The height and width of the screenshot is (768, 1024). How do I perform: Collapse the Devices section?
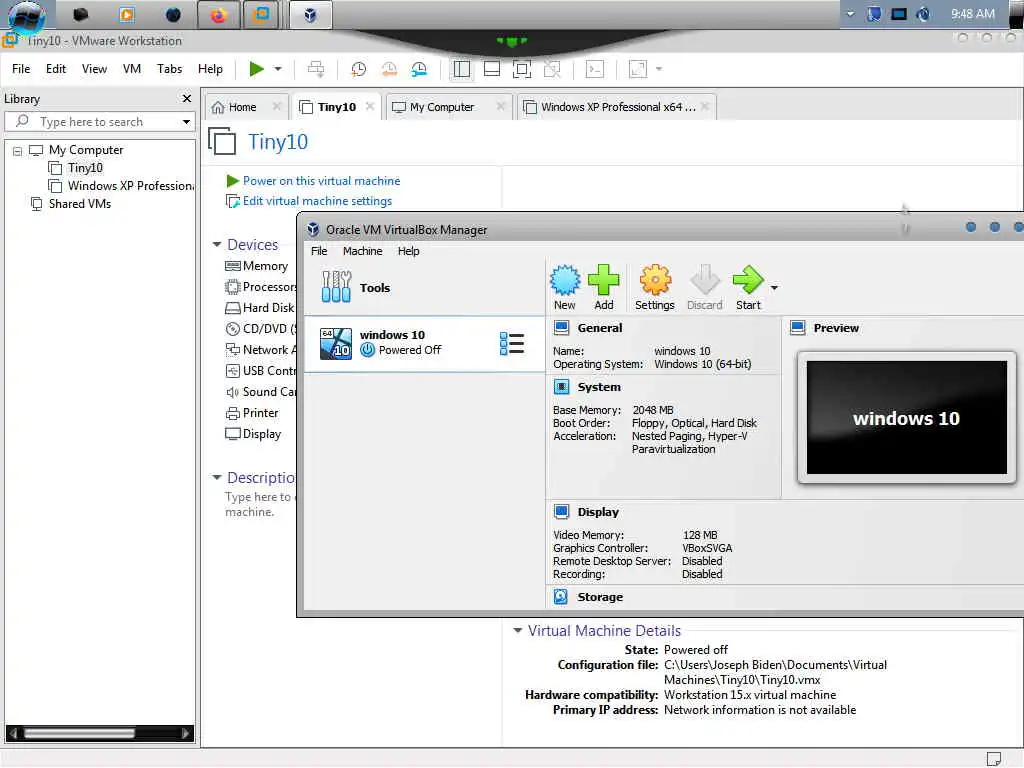tap(217, 245)
